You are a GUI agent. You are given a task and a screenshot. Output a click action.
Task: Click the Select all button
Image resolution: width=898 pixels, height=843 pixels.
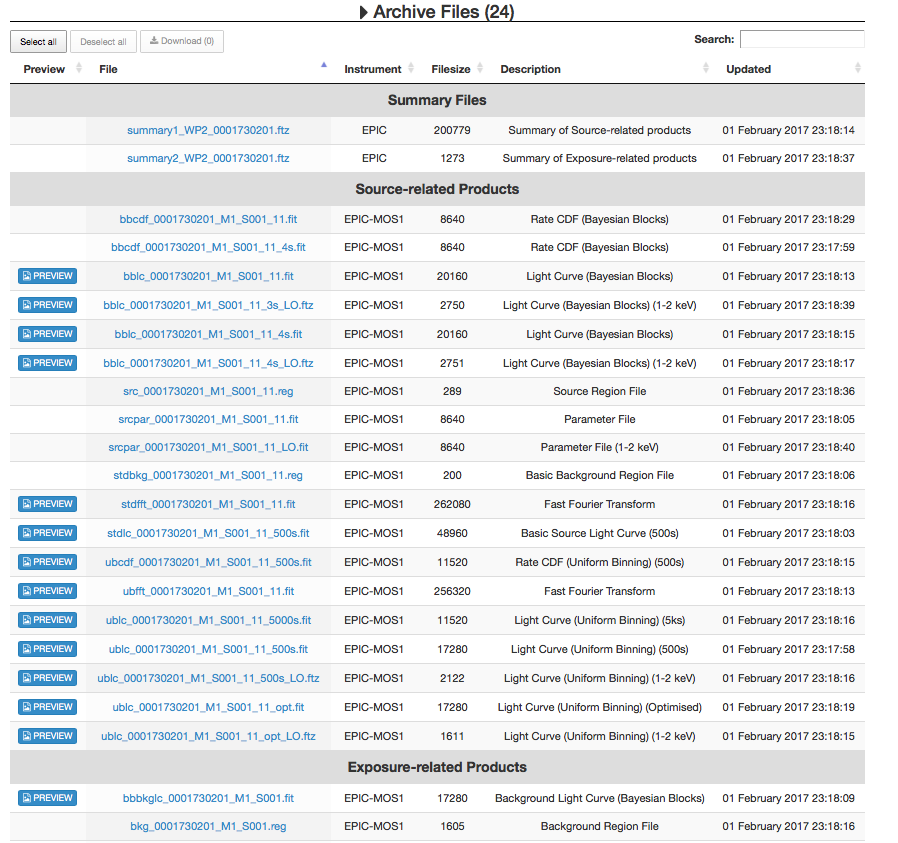click(39, 42)
